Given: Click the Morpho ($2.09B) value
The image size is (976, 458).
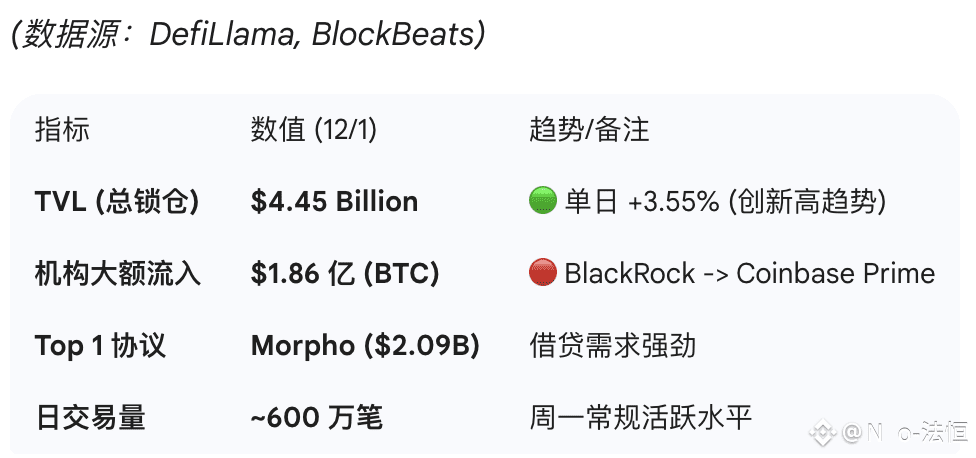Looking at the screenshot, I should coord(365,346).
